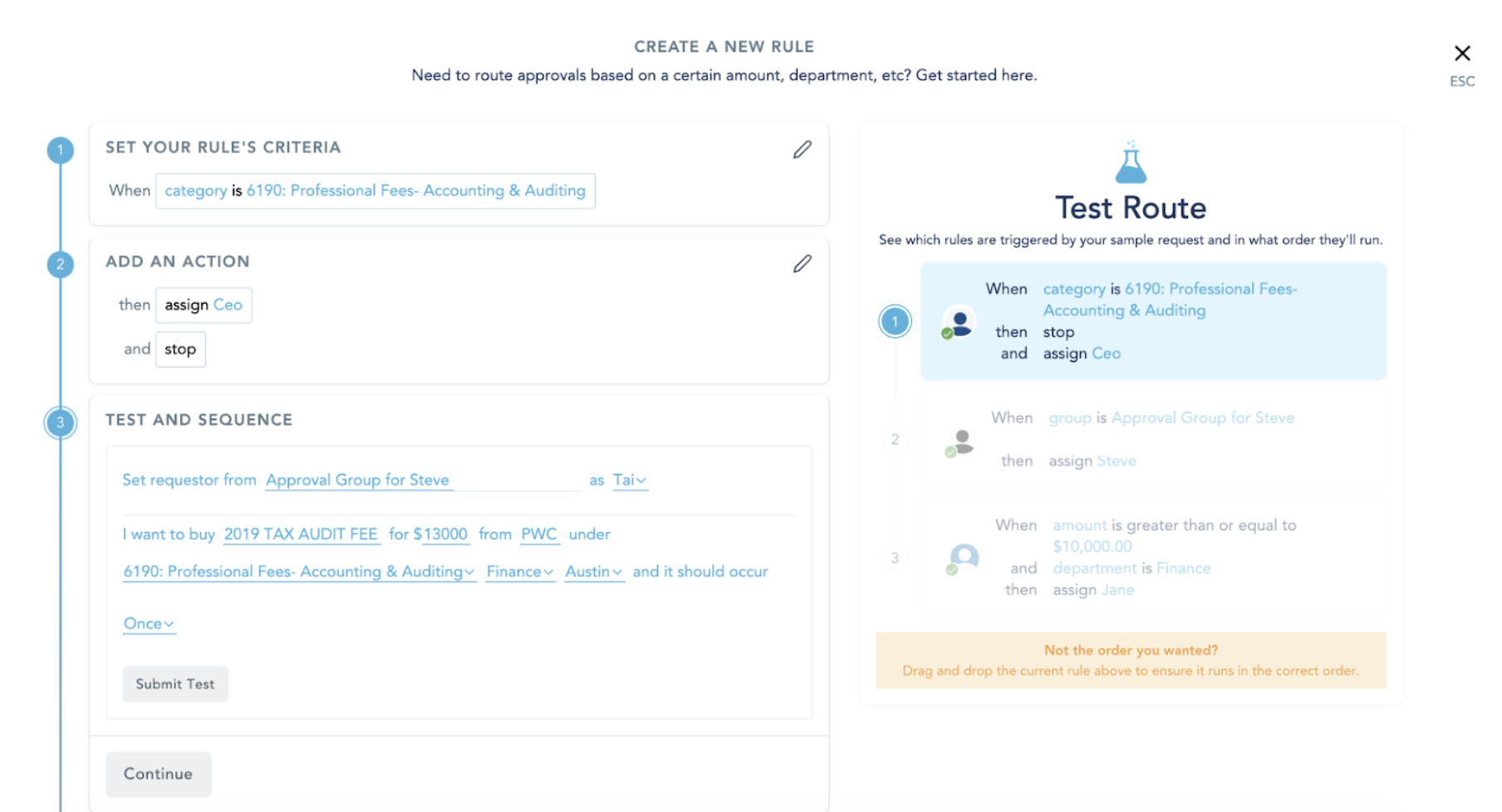Screen dimensions: 1502x812
Task: Close the Create a New Rule dialog
Action: click(x=1462, y=53)
